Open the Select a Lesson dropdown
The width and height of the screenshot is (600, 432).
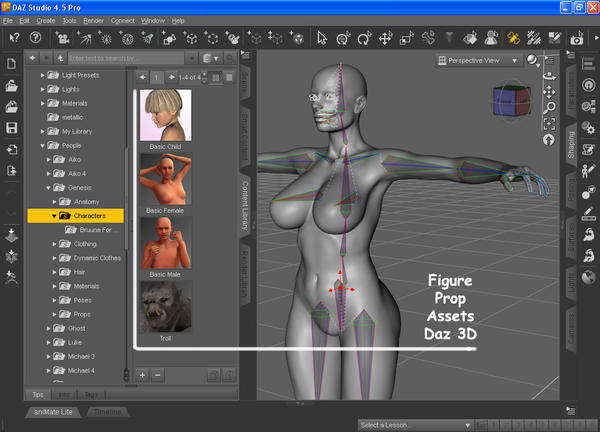(415, 425)
